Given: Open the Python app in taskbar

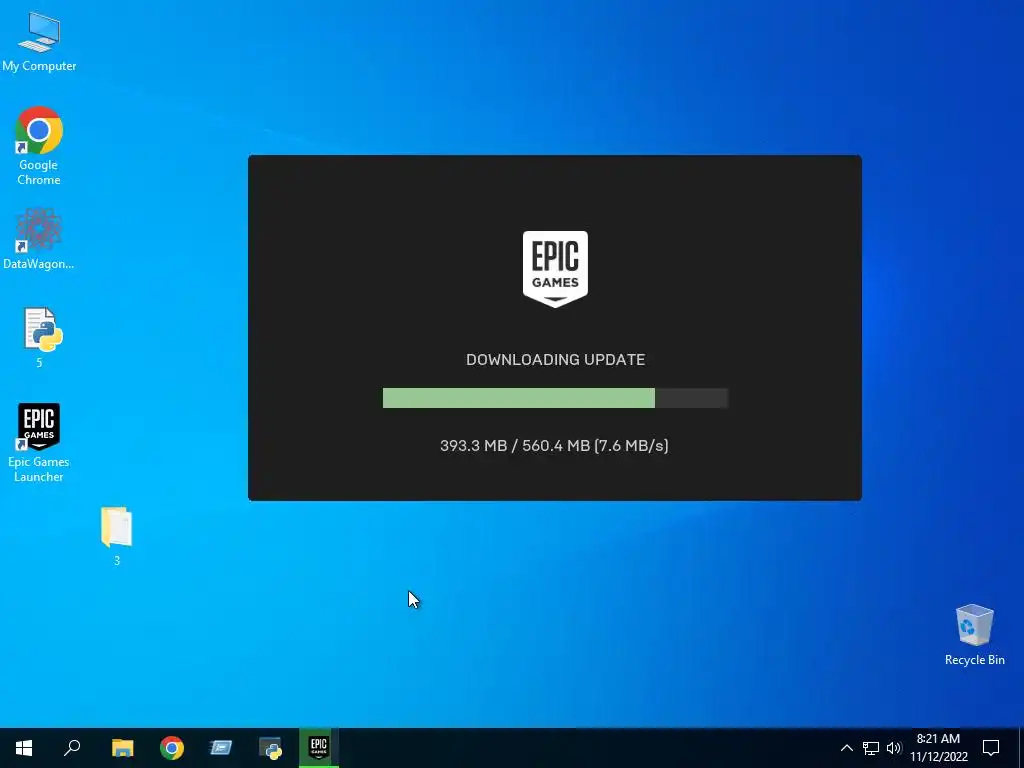Looking at the screenshot, I should [x=270, y=748].
